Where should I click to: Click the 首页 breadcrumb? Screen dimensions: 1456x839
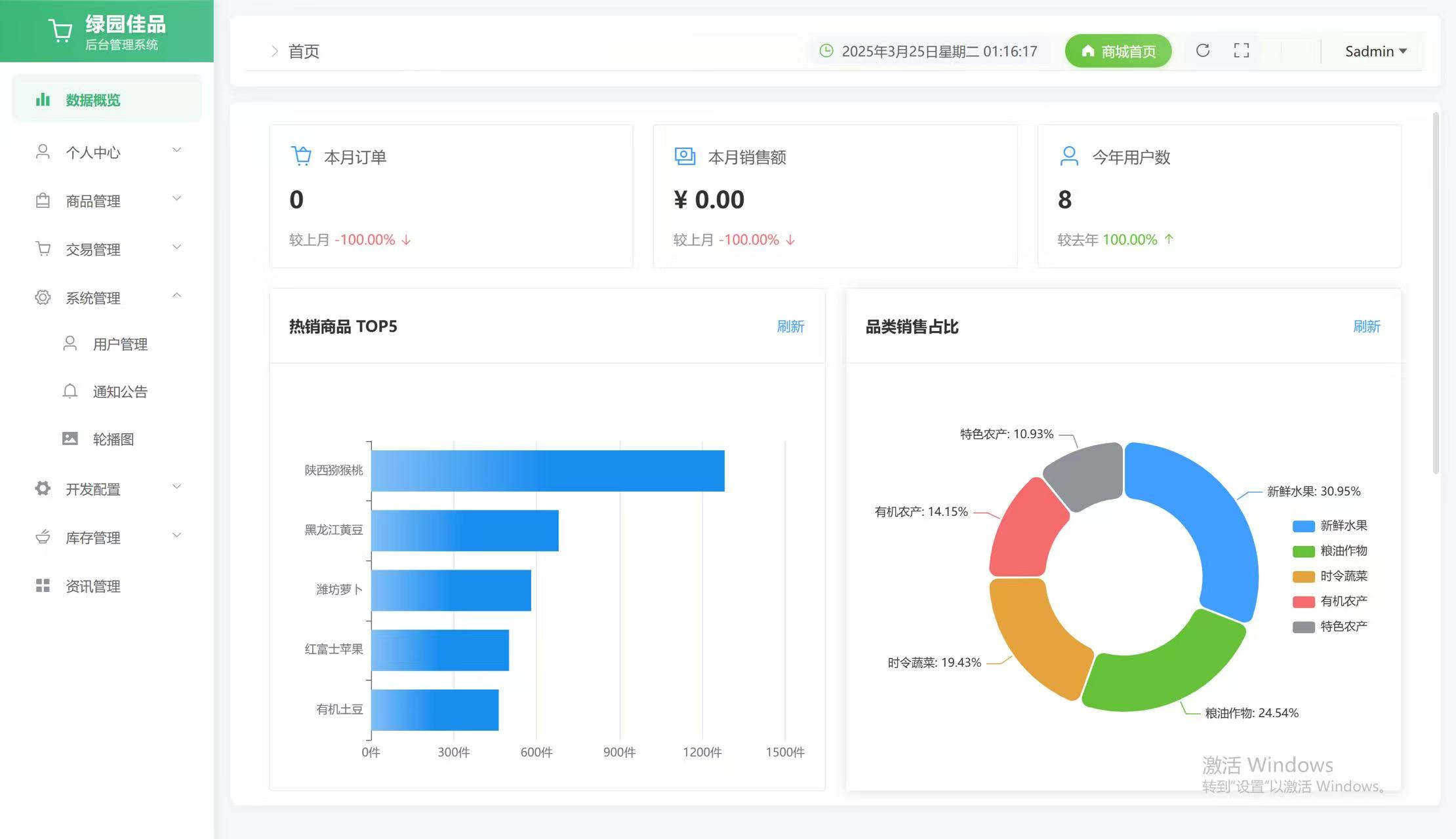pos(304,51)
